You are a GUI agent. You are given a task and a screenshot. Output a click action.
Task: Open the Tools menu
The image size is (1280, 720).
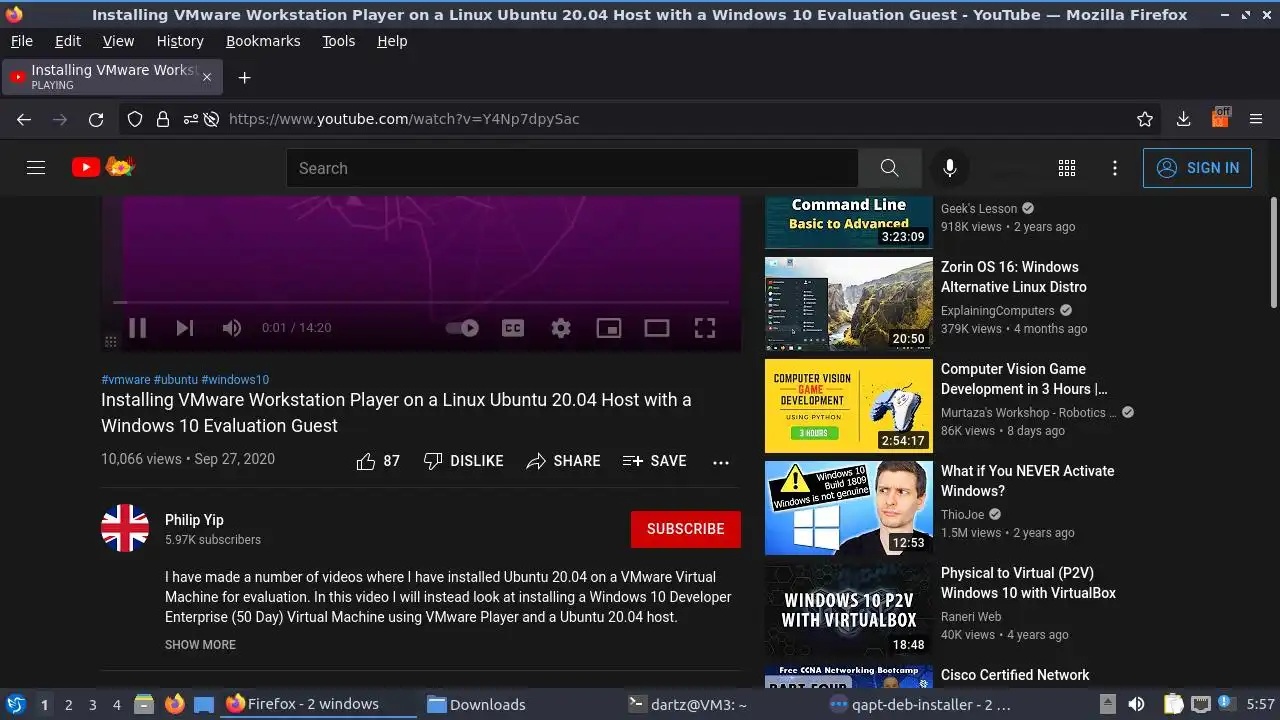click(x=339, y=41)
